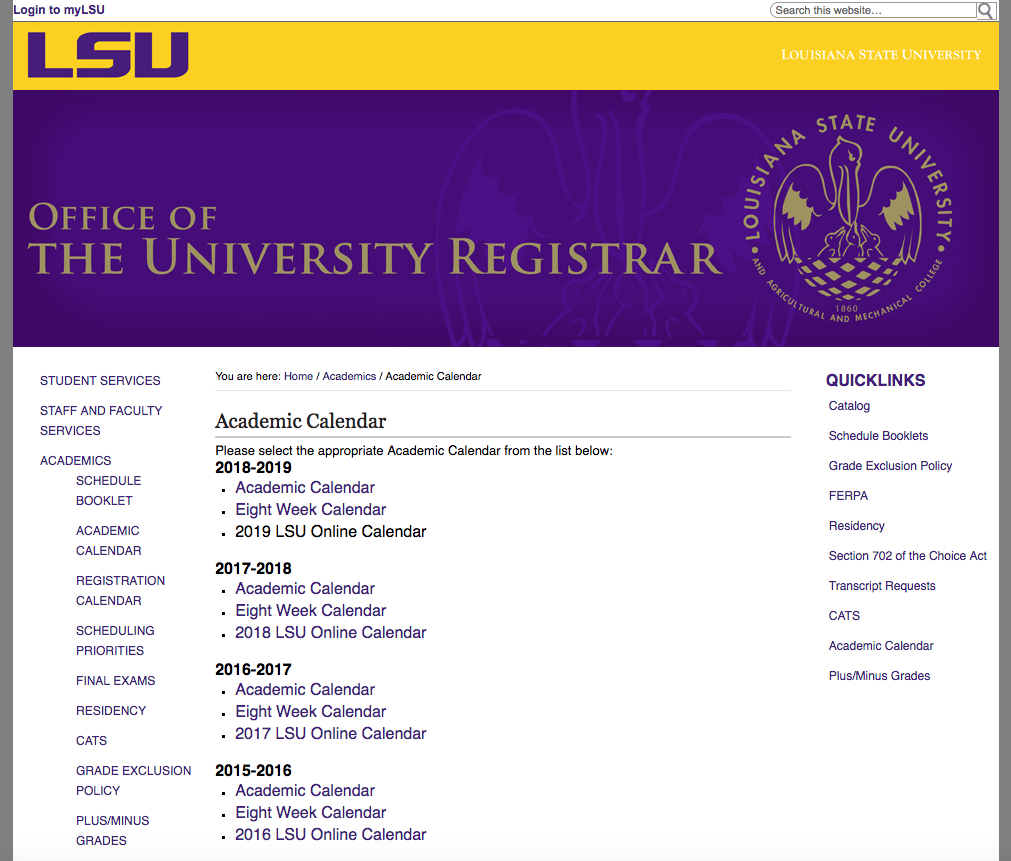Open Transcript Requests quicklink
This screenshot has height=861, width=1011.
[882, 586]
